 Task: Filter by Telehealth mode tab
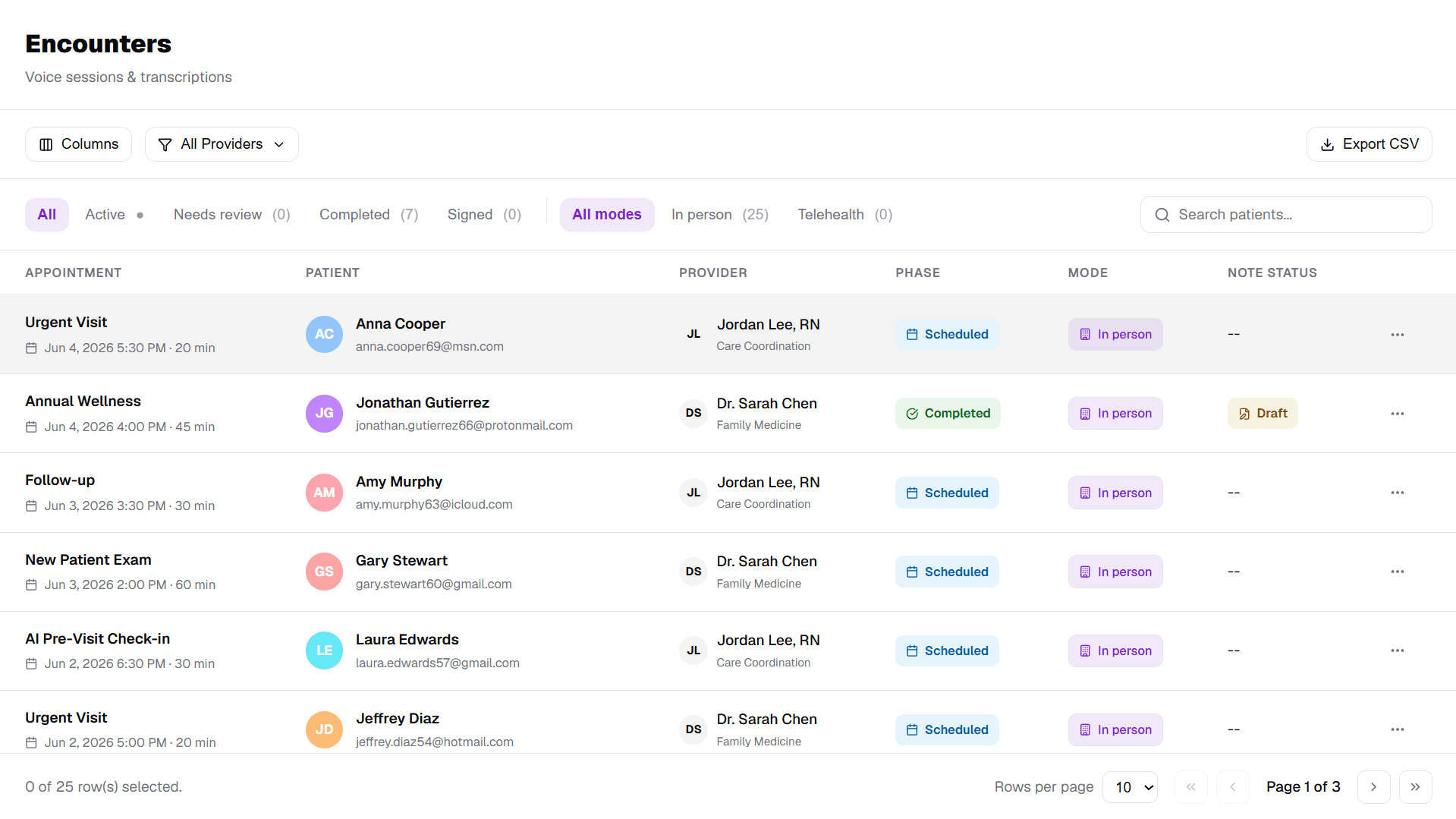844,215
